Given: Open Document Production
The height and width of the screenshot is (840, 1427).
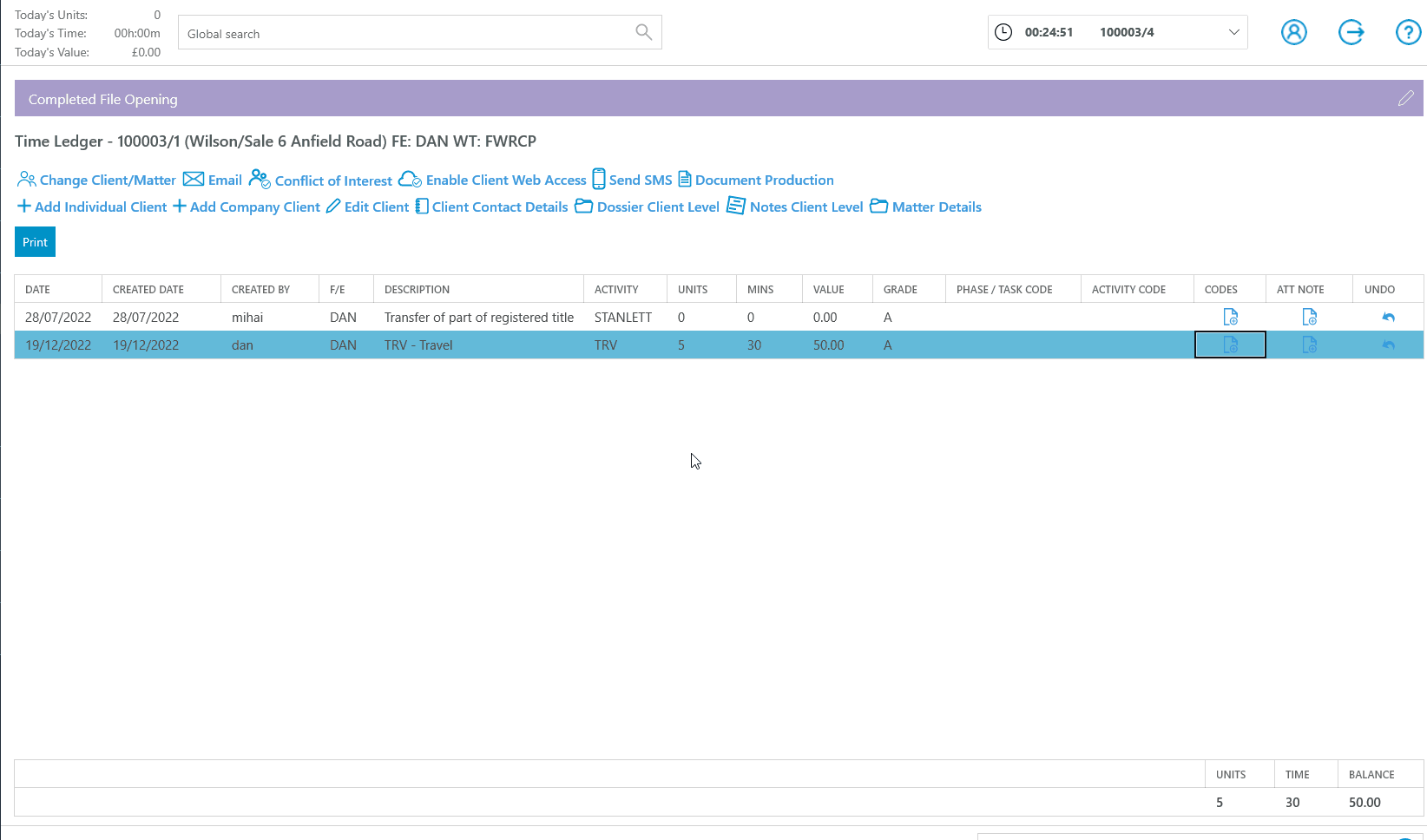Looking at the screenshot, I should [756, 180].
